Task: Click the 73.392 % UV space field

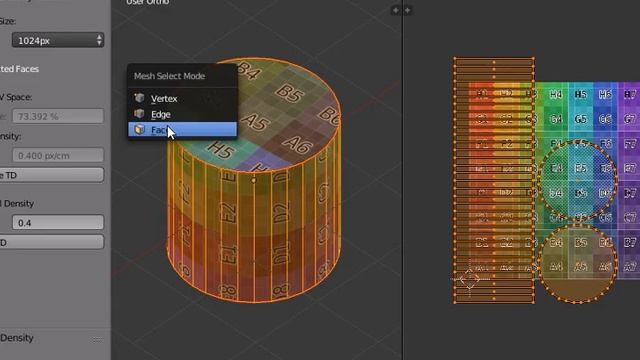Action: pyautogui.click(x=58, y=116)
